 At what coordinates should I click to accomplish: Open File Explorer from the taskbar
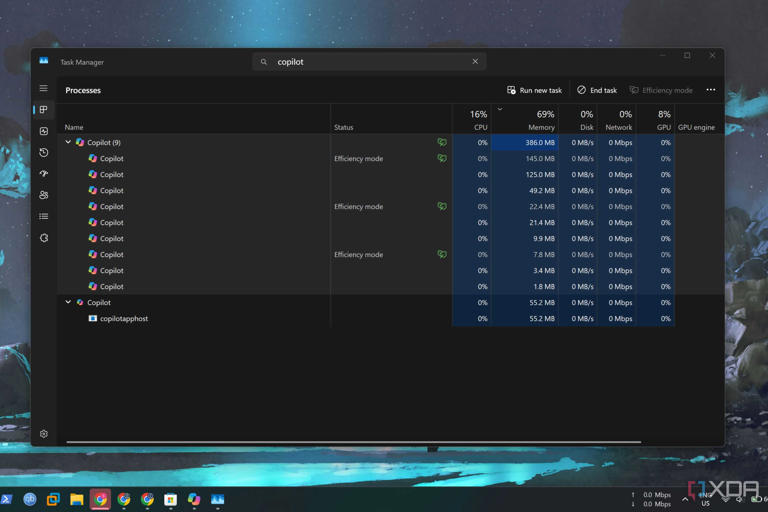point(76,499)
